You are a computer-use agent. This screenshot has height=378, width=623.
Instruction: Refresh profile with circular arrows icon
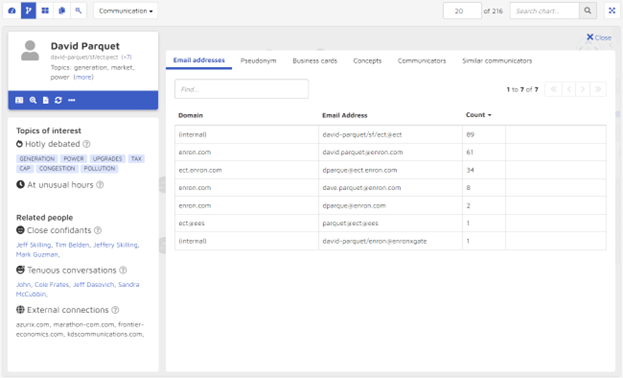[58, 100]
